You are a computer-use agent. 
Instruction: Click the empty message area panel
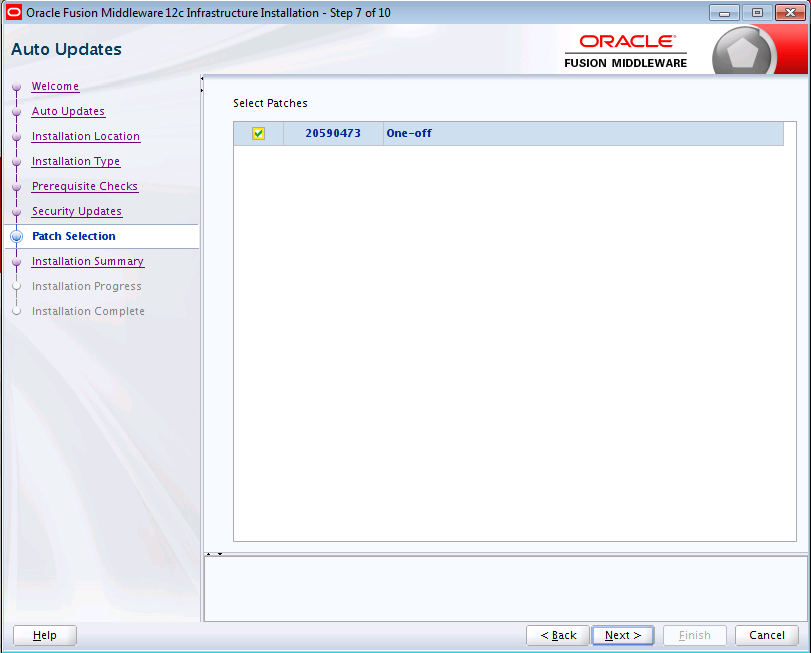click(x=505, y=589)
